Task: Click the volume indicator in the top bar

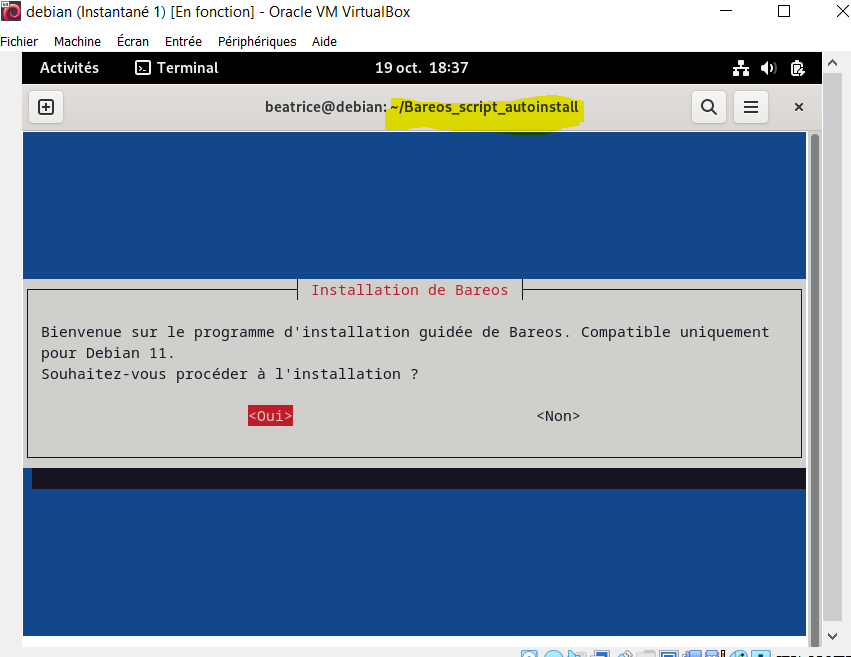Action: [x=769, y=68]
